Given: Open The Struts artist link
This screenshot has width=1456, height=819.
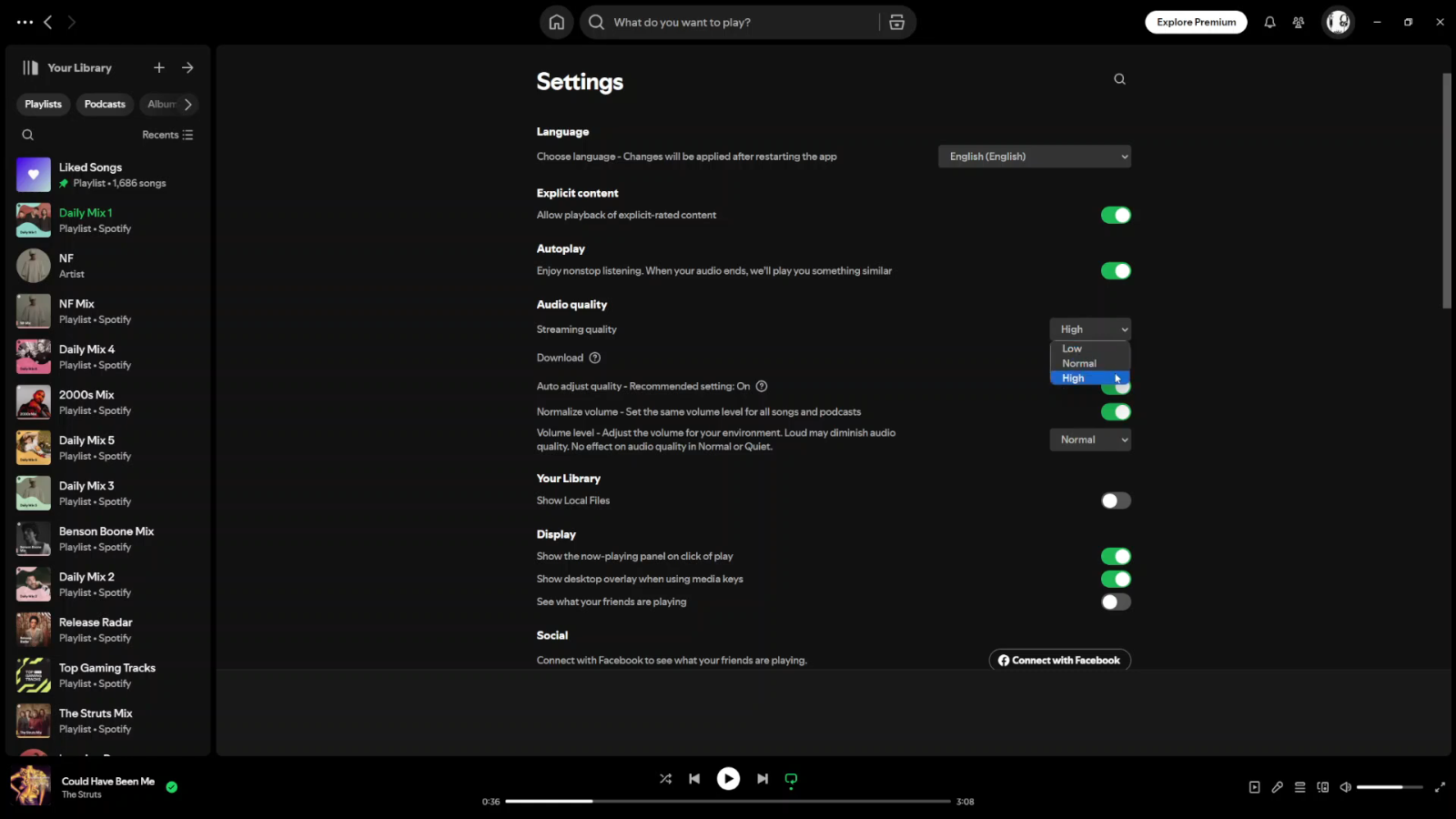Looking at the screenshot, I should click(81, 794).
